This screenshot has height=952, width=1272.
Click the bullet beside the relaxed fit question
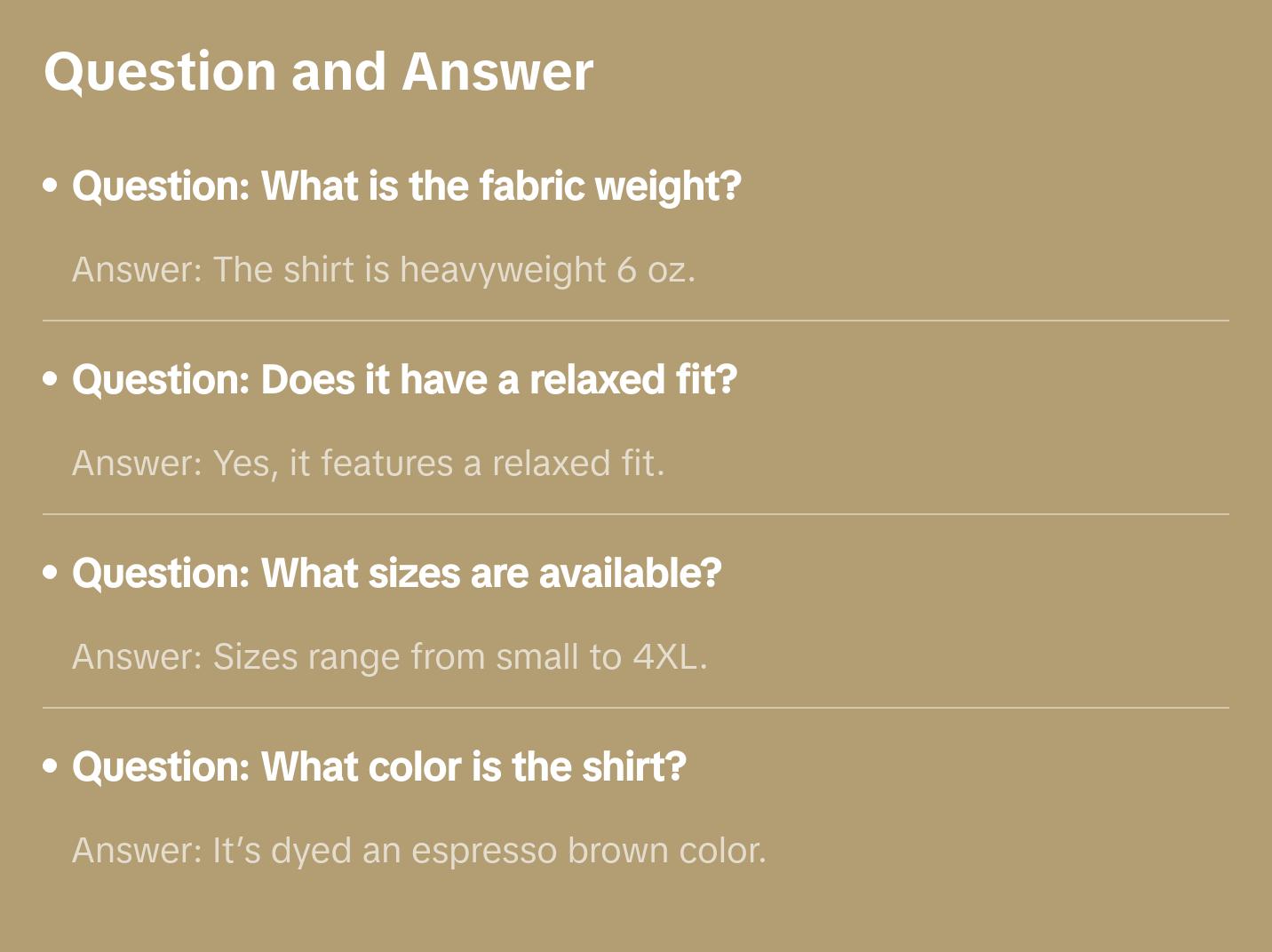click(x=51, y=379)
